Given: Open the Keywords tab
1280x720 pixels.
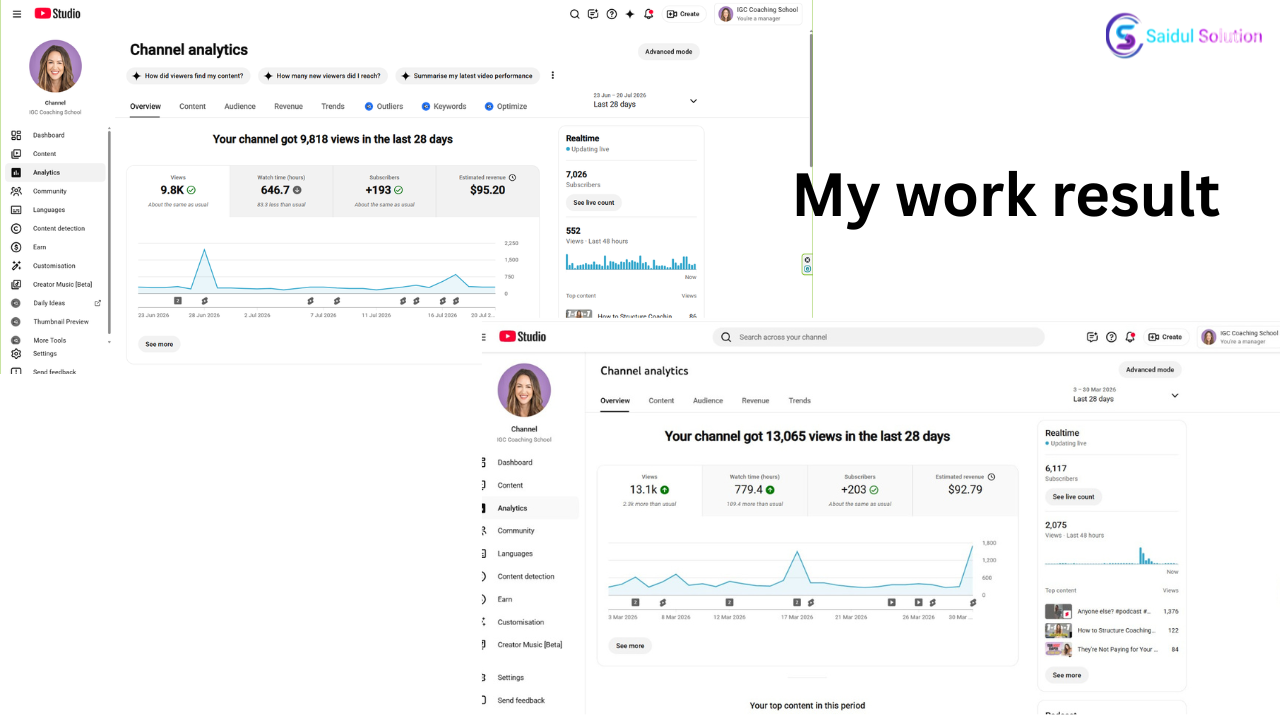Looking at the screenshot, I should click(x=444, y=106).
